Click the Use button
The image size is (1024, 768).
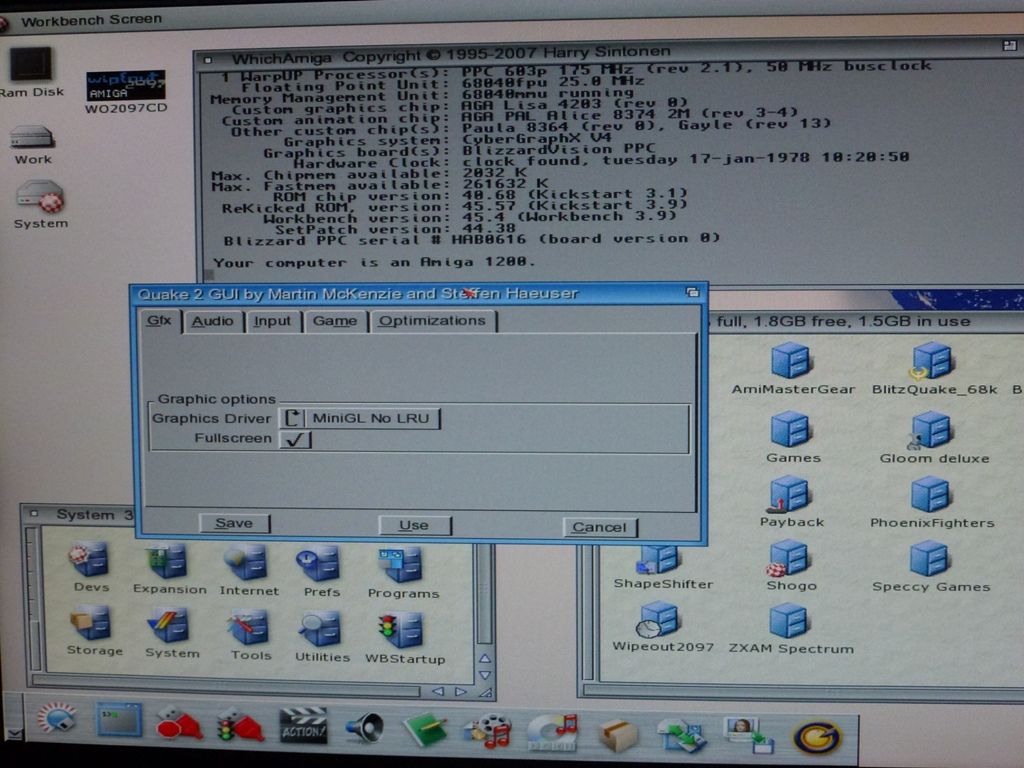414,525
